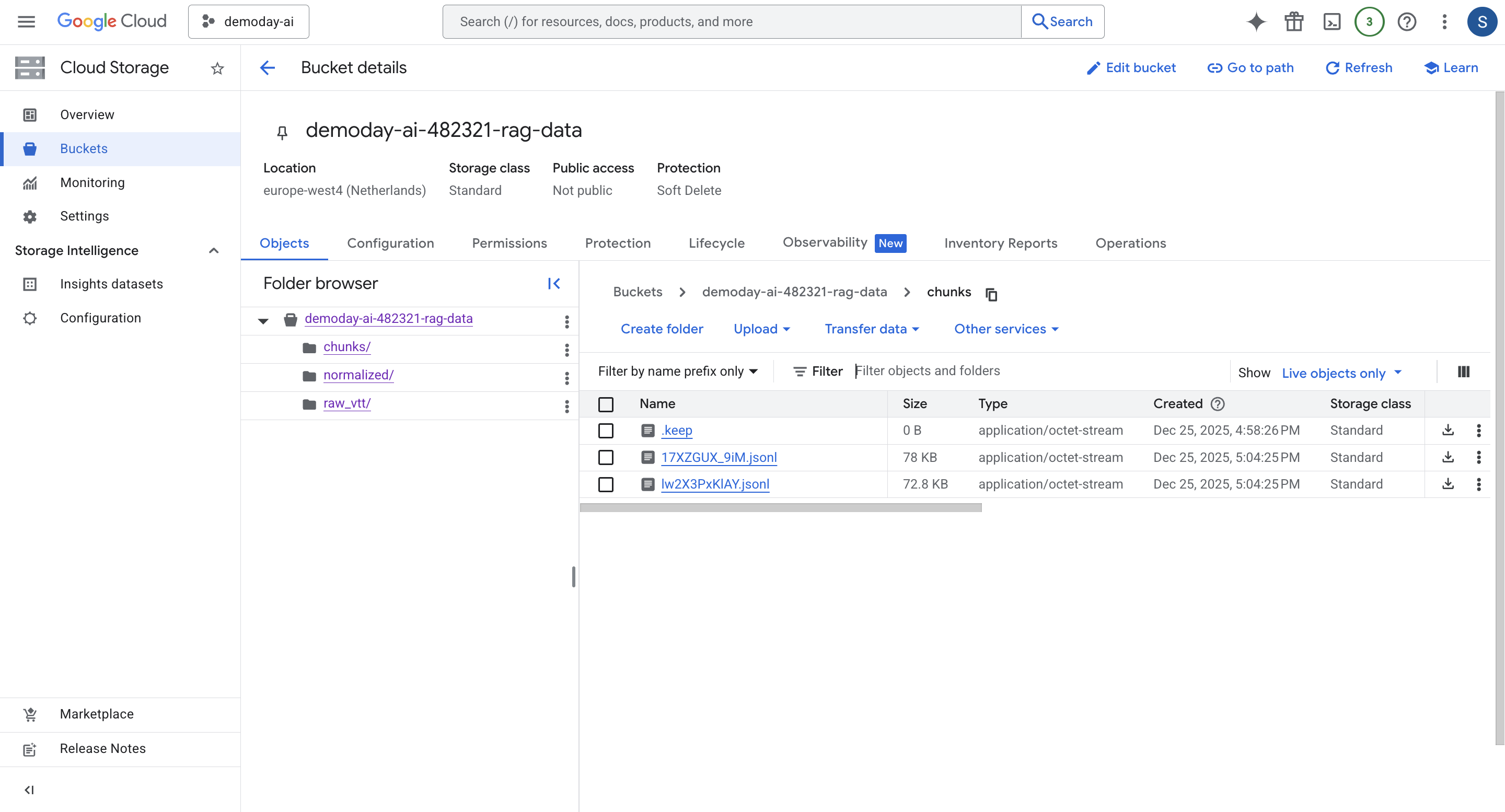Open column display options icon
Viewport: 1505px width, 812px height.
tap(1463, 372)
